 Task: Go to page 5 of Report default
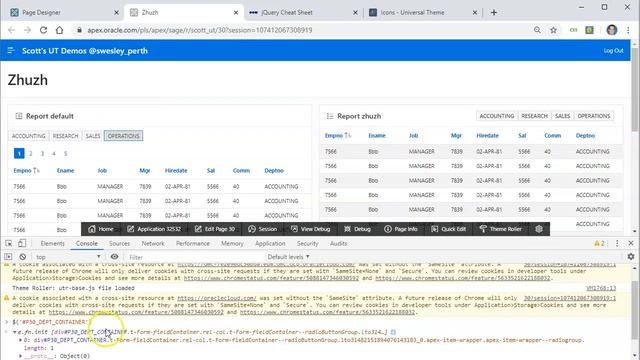[x=65, y=153]
